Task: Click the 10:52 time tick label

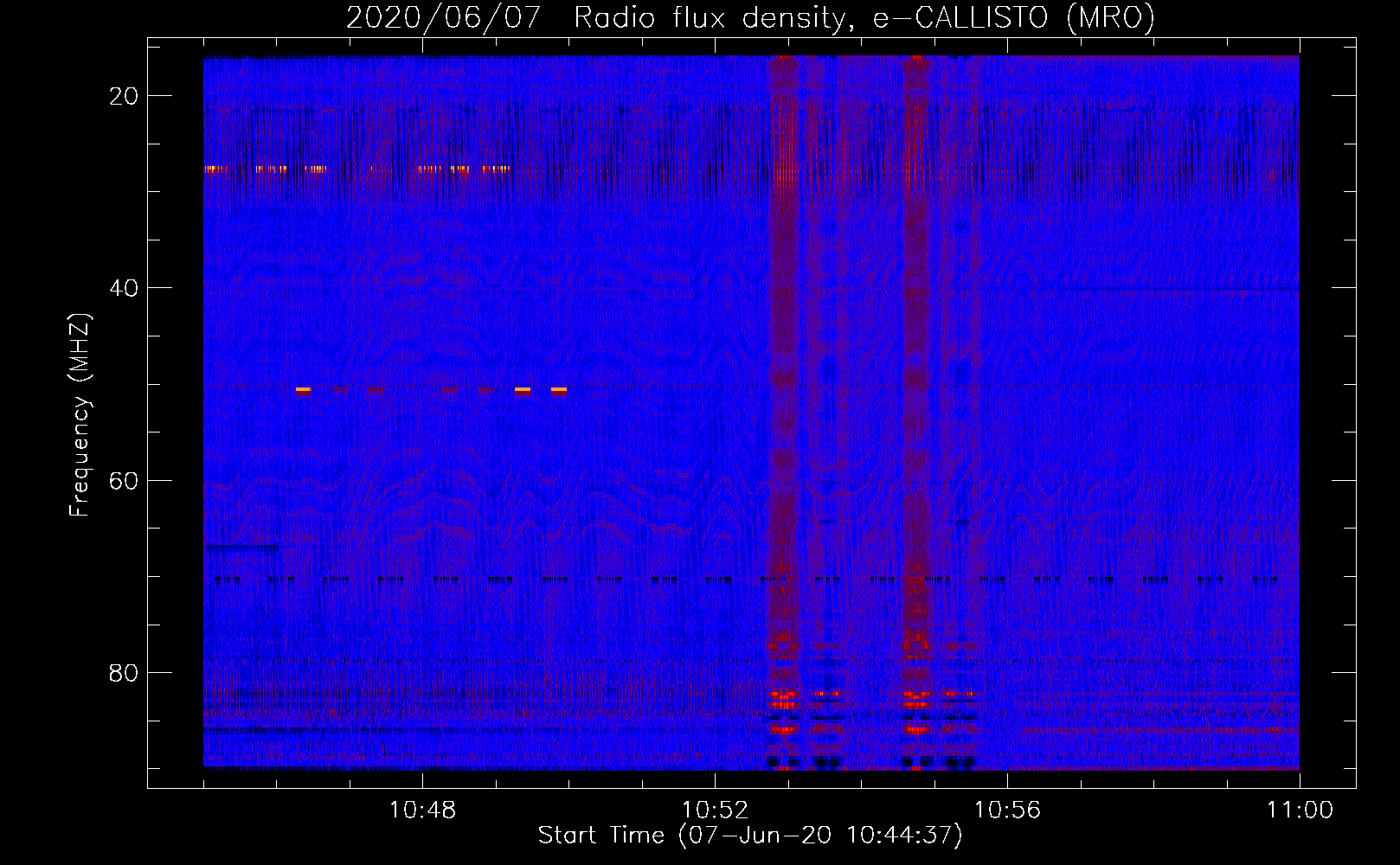Action: pos(715,811)
